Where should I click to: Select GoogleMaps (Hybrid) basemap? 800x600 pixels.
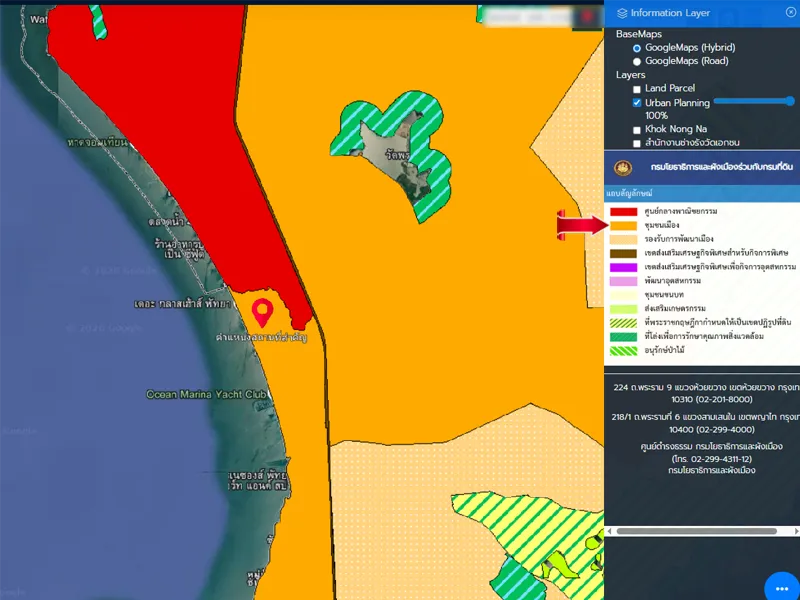[x=637, y=48]
